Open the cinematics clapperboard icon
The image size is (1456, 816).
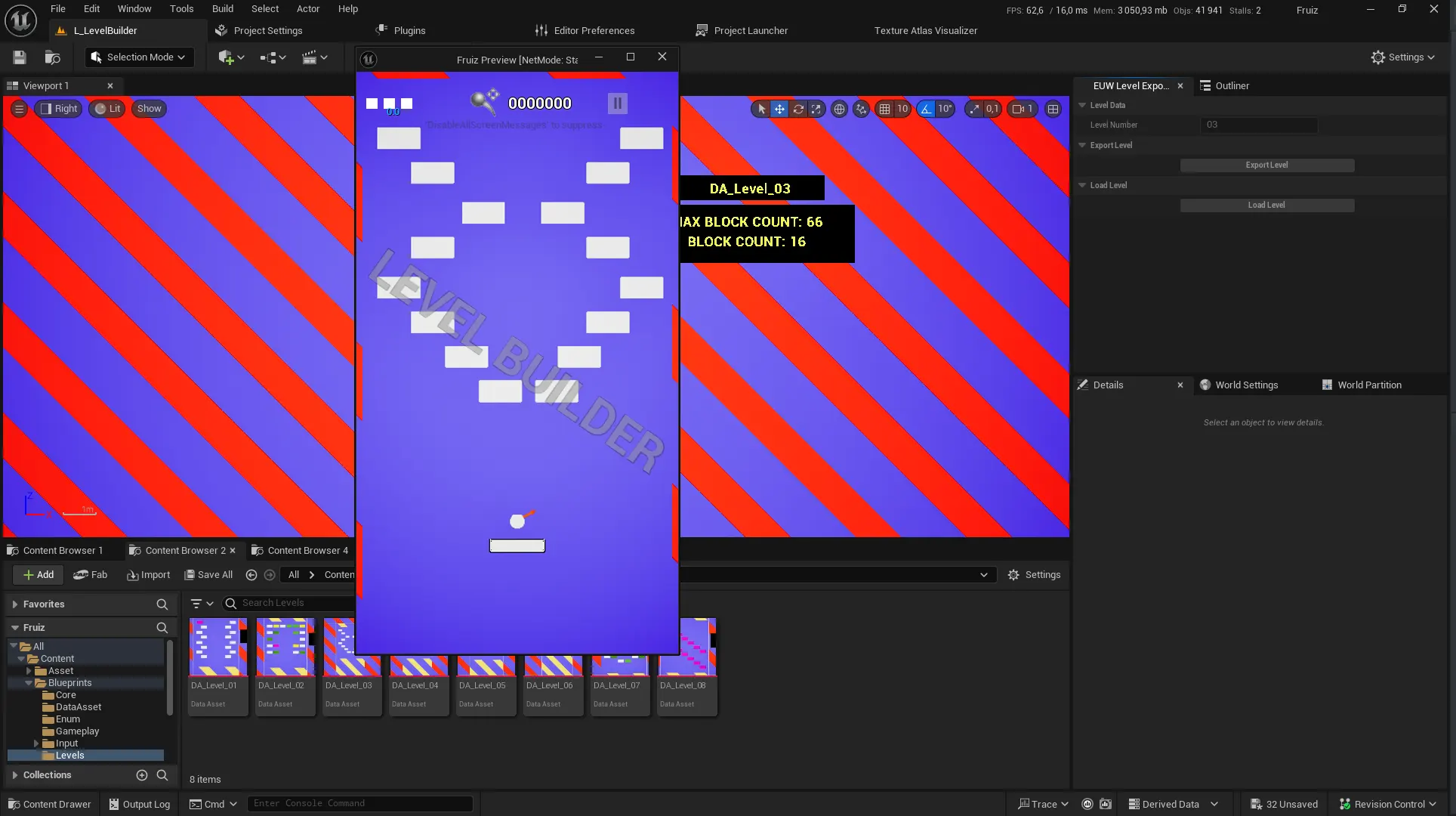coord(314,57)
